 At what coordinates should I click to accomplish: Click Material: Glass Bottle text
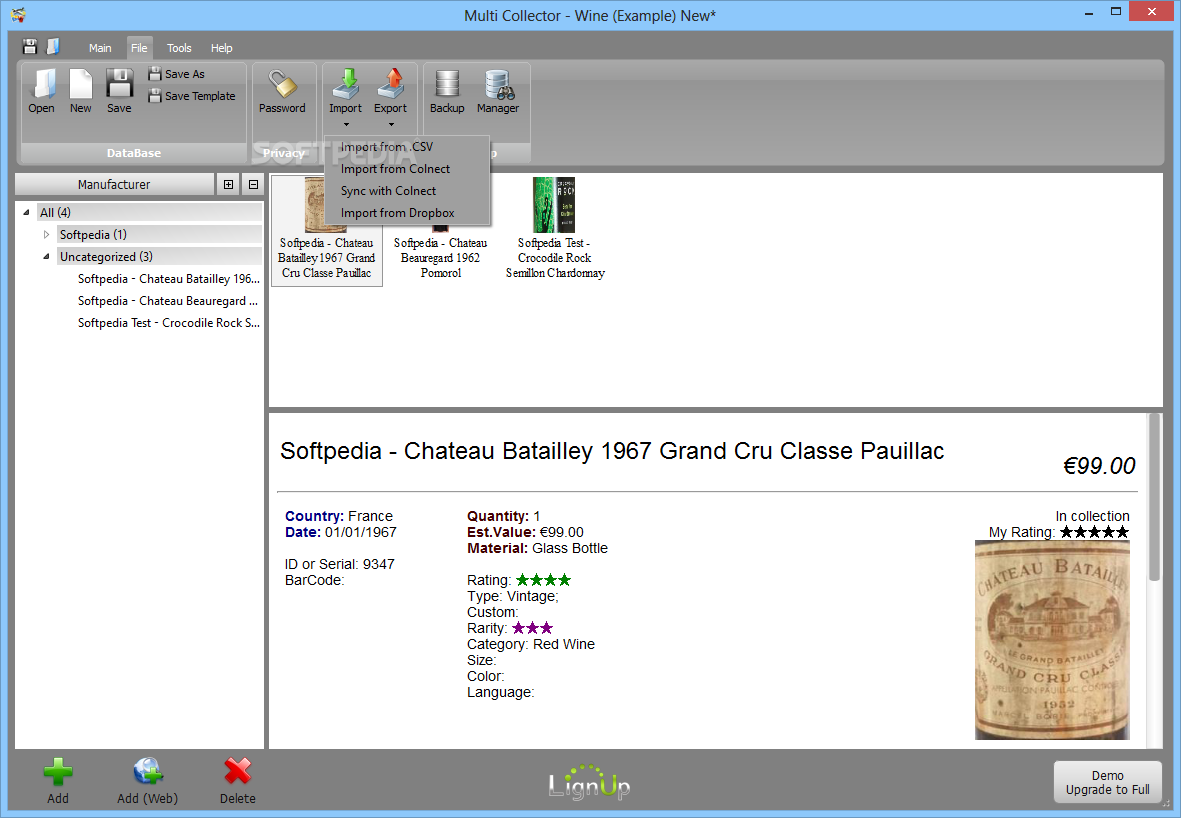(537, 548)
